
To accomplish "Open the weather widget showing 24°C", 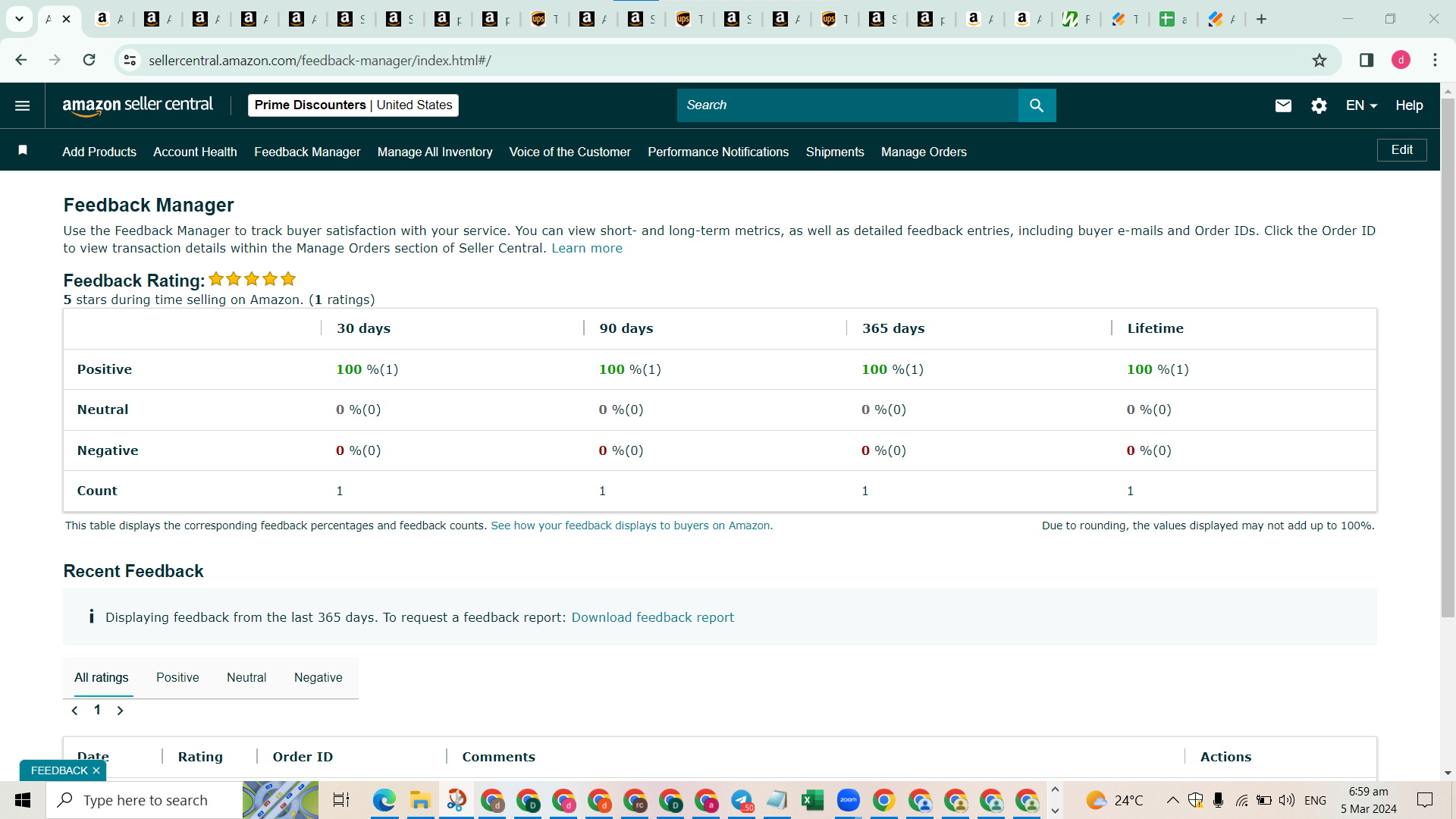I will pos(1115,800).
